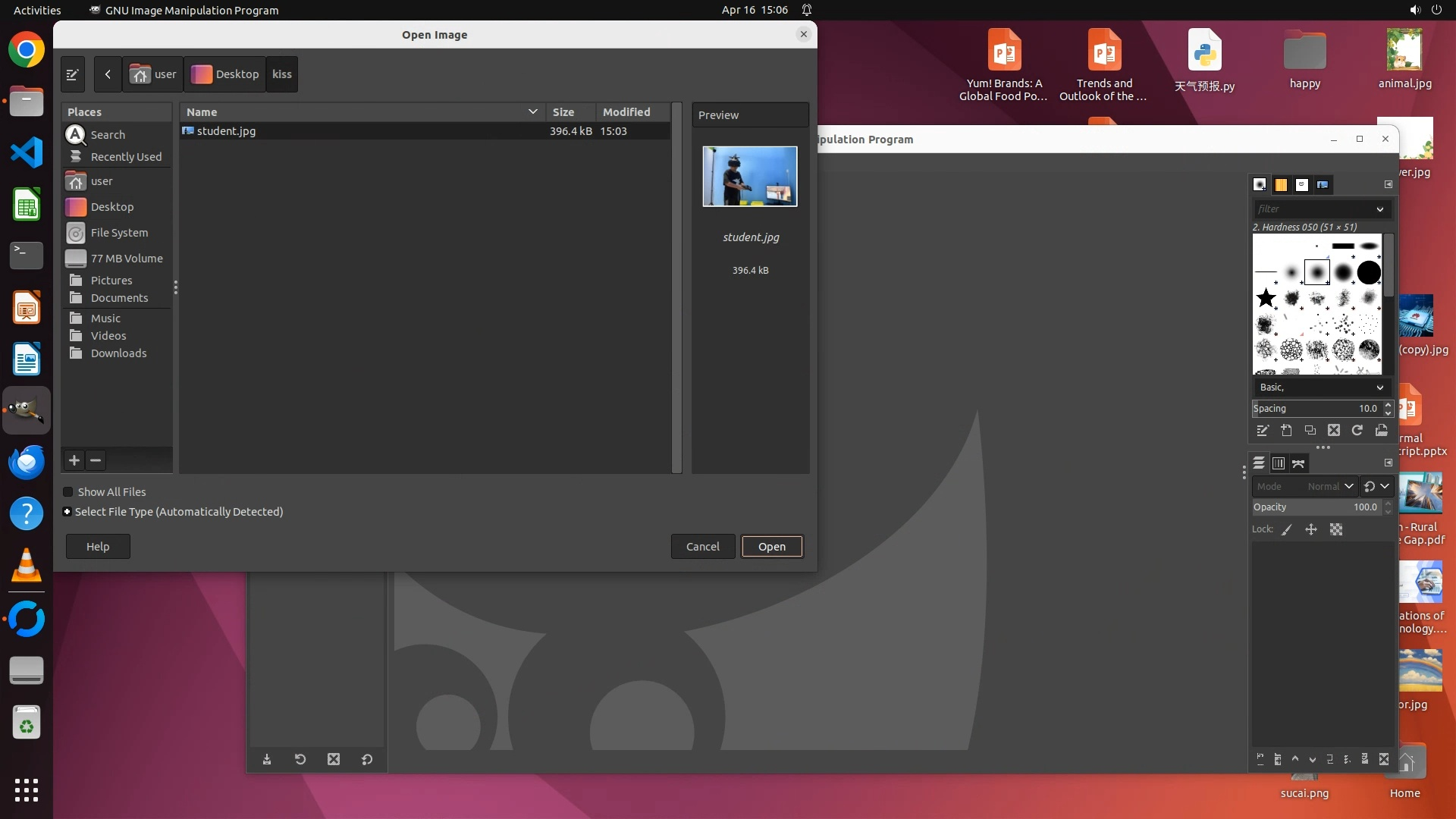Screen dimensions: 1456x819
Task: Toggle lock pixels brush icon
Action: 1287,529
